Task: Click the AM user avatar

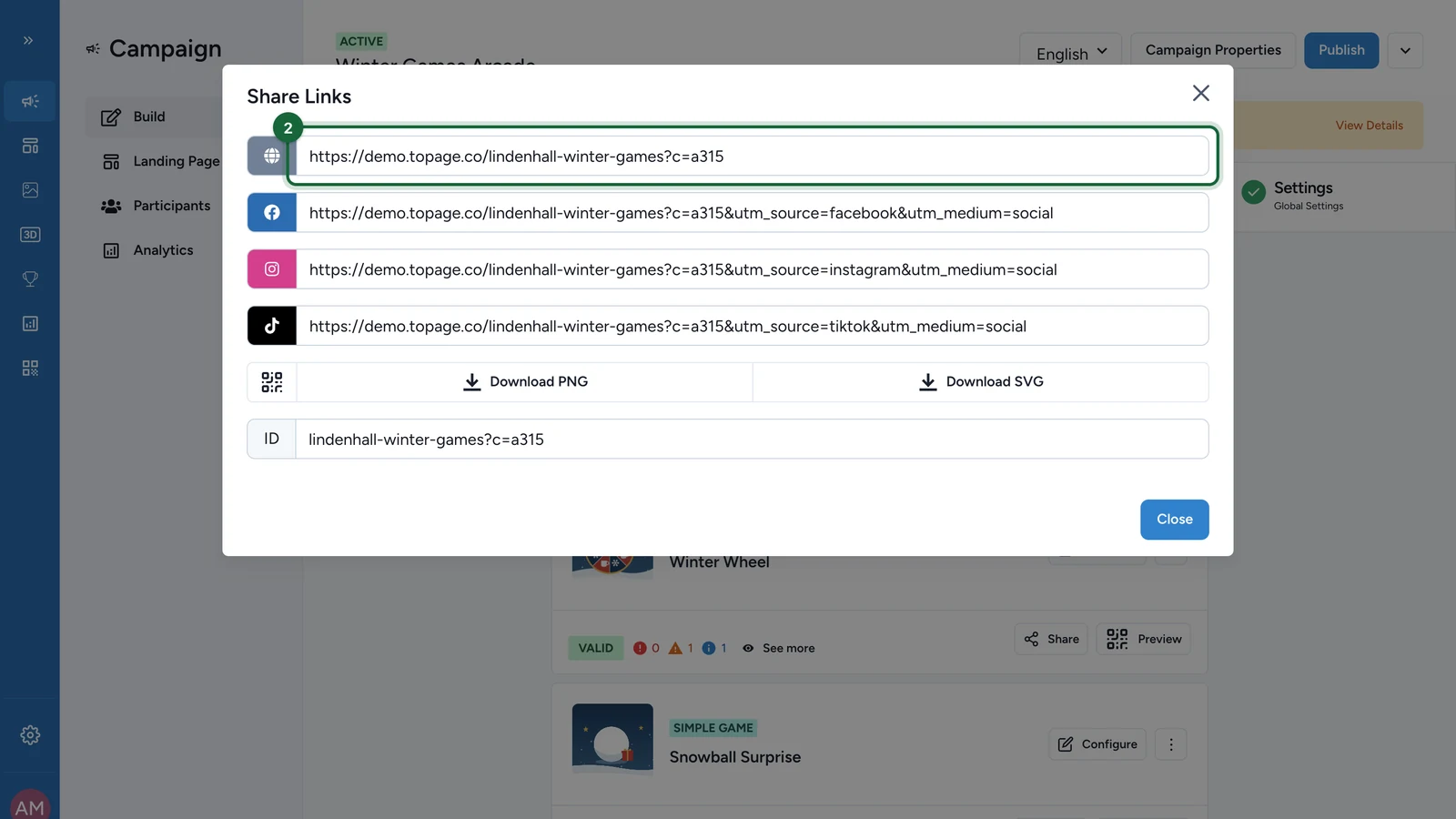Action: [x=30, y=805]
